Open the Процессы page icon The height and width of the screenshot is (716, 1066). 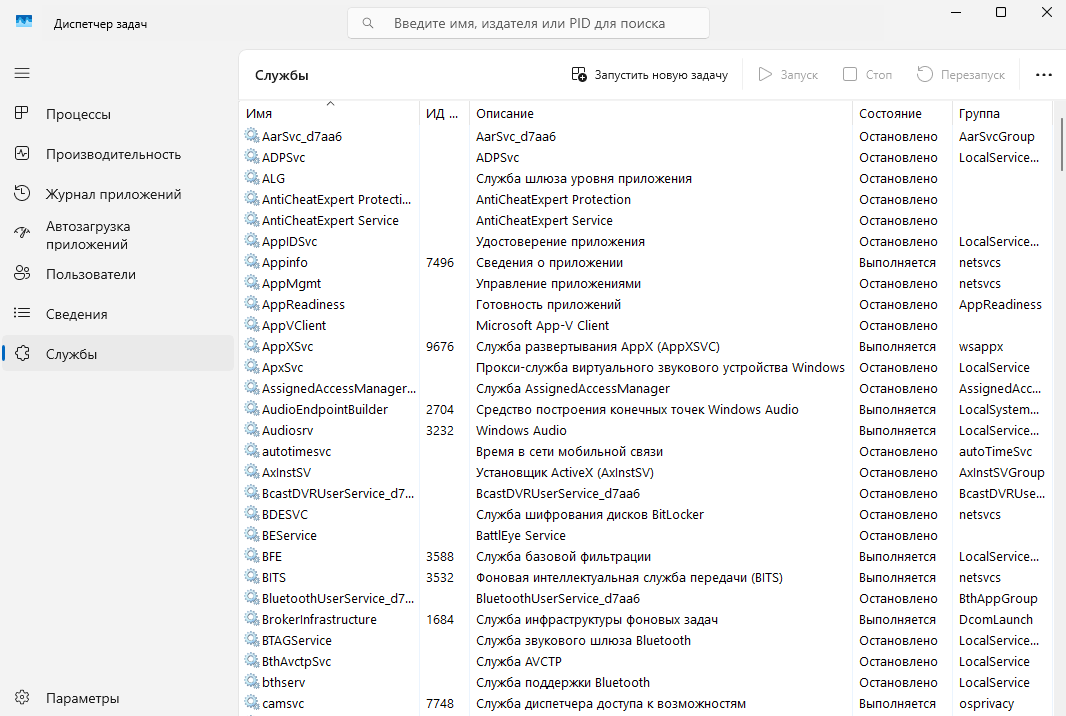[x=22, y=113]
